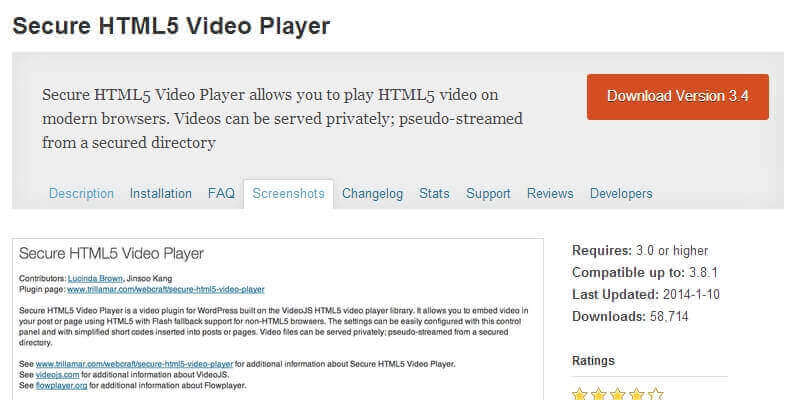Image resolution: width=800 pixels, height=400 pixels.
Task: Click the fifth half-filled rating star
Action: pos(655,394)
